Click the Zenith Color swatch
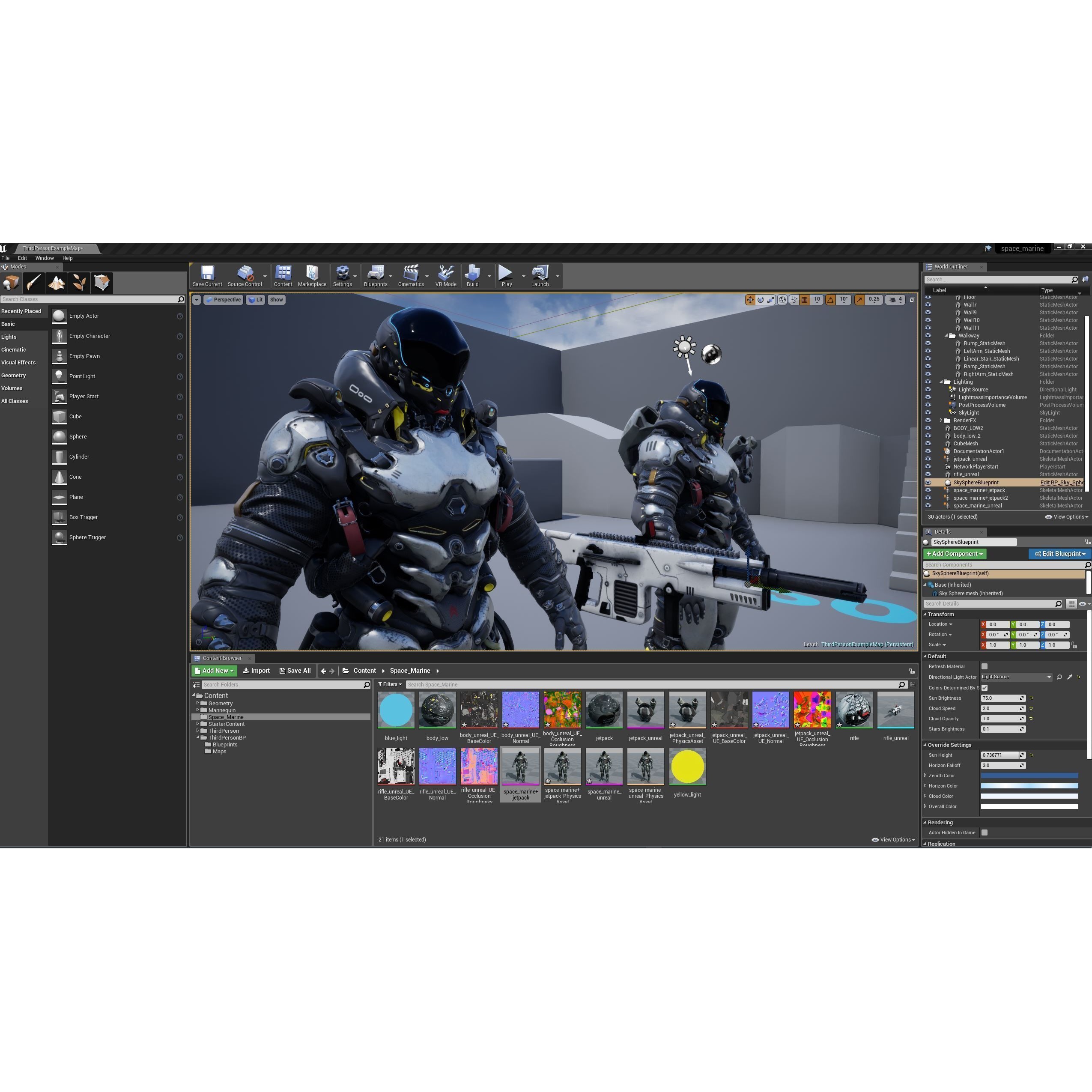The height and width of the screenshot is (1092, 1092). [1029, 776]
